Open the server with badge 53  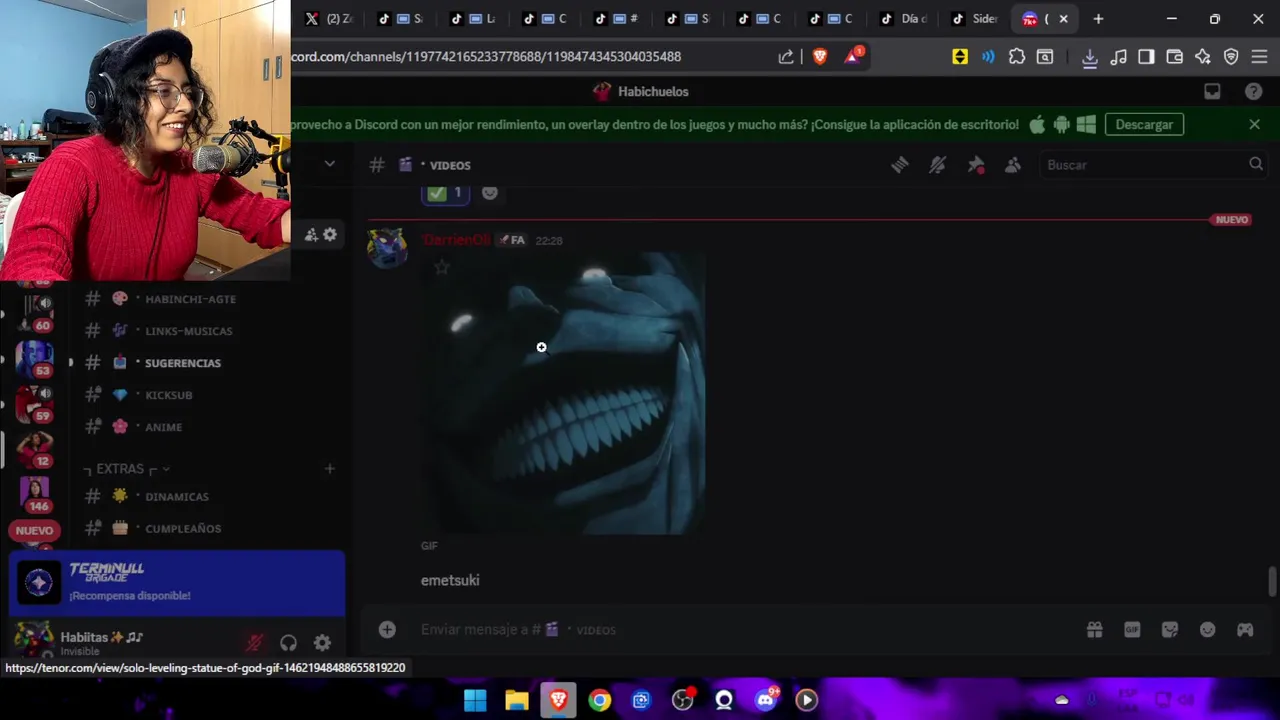pyautogui.click(x=35, y=358)
